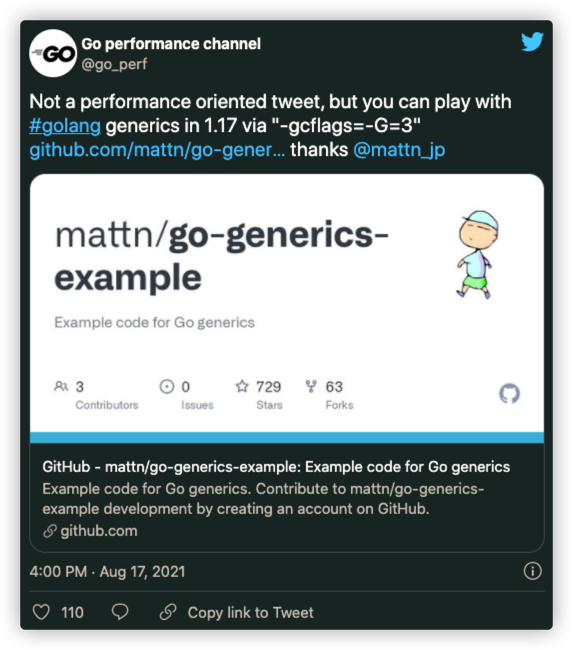Click the @go_perf handle
The height and width of the screenshot is (650, 573).
pos(114,64)
